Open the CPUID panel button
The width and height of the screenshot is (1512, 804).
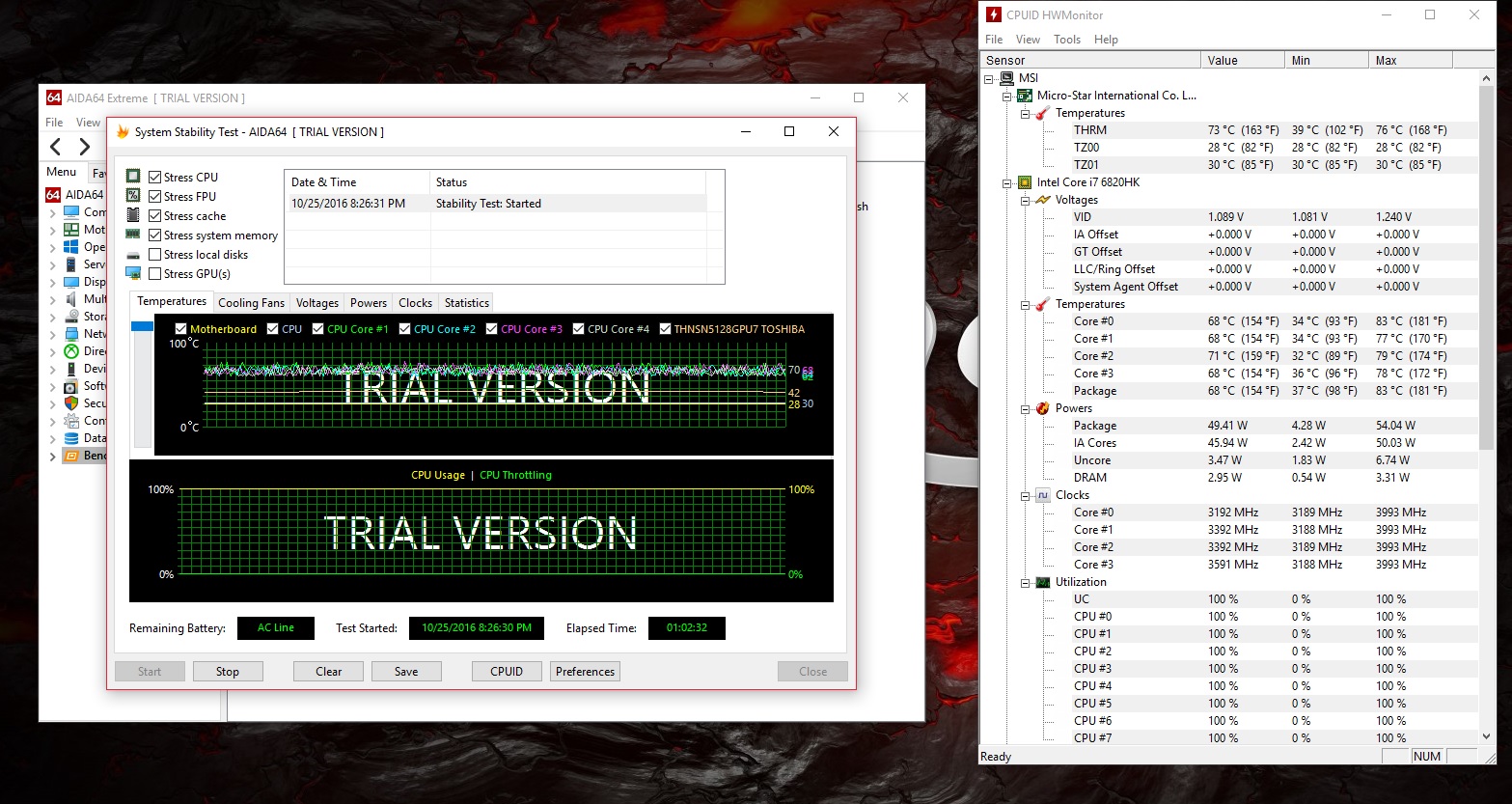click(x=507, y=672)
